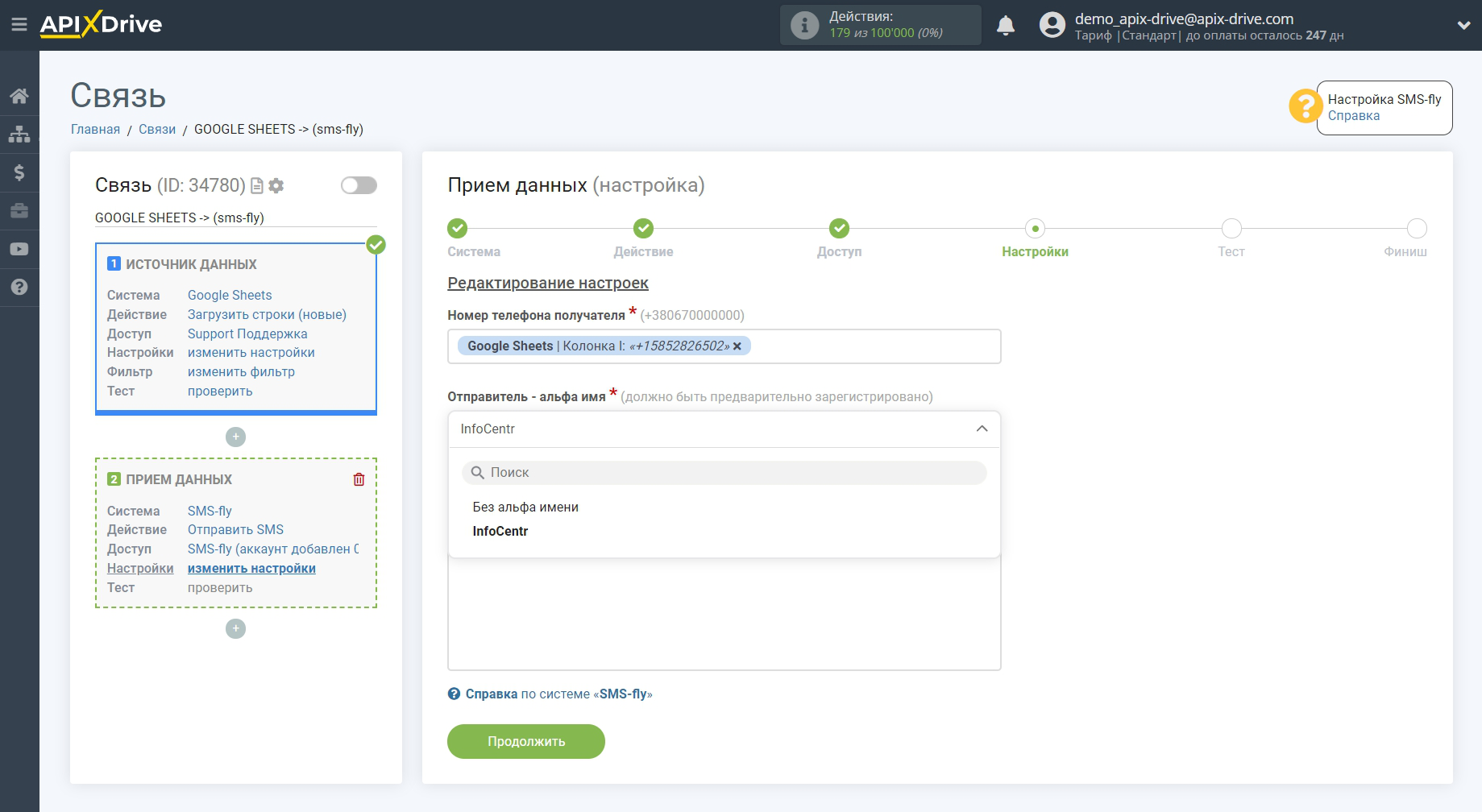1482x812 pixels.
Task: Open the briefcase sidebar icon
Action: [19, 211]
